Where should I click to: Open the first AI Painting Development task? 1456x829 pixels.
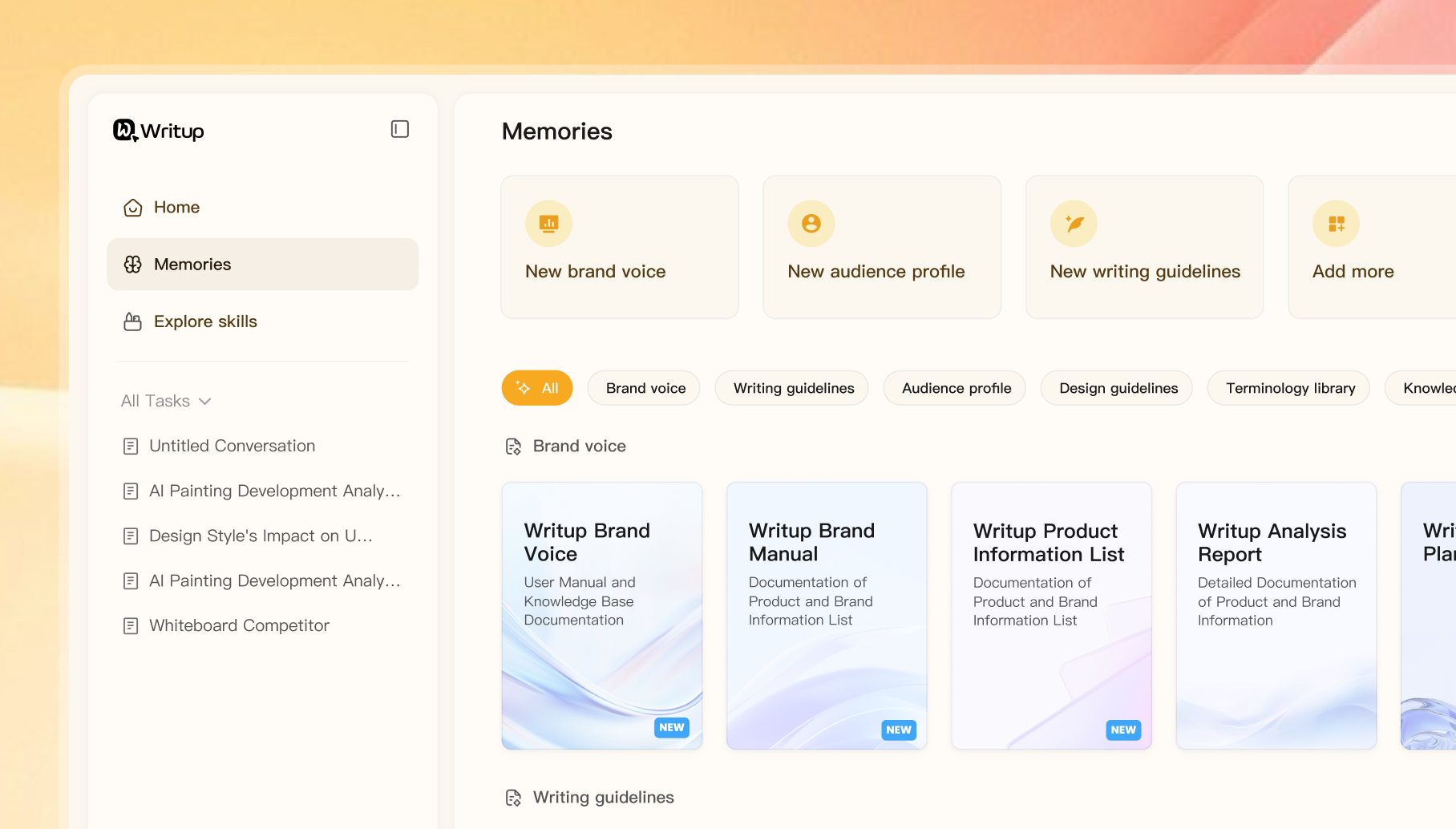pyautogui.click(x=263, y=491)
